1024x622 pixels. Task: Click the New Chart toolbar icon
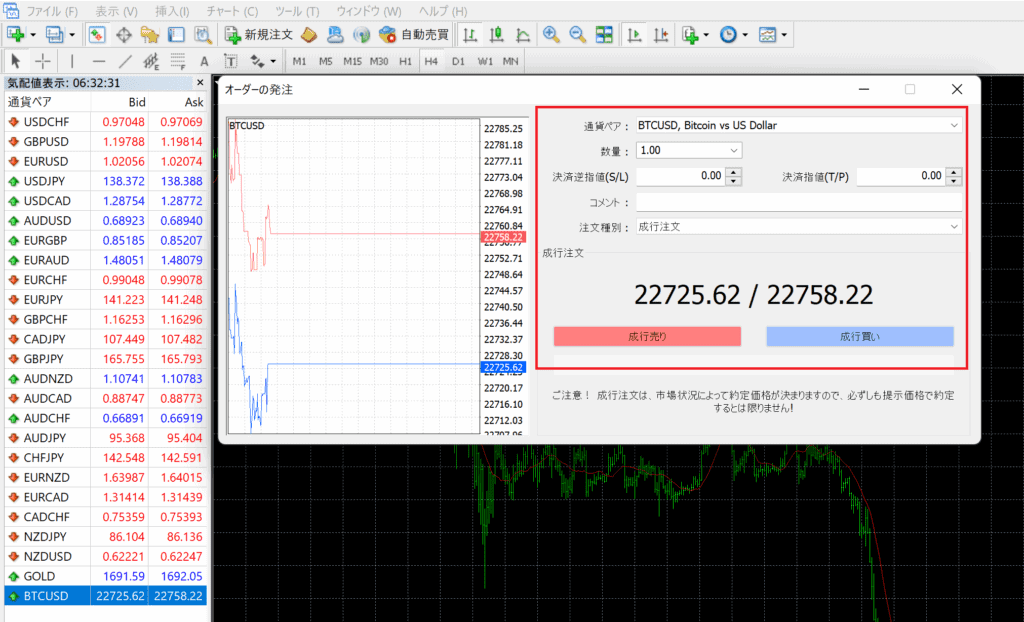pyautogui.click(x=16, y=34)
